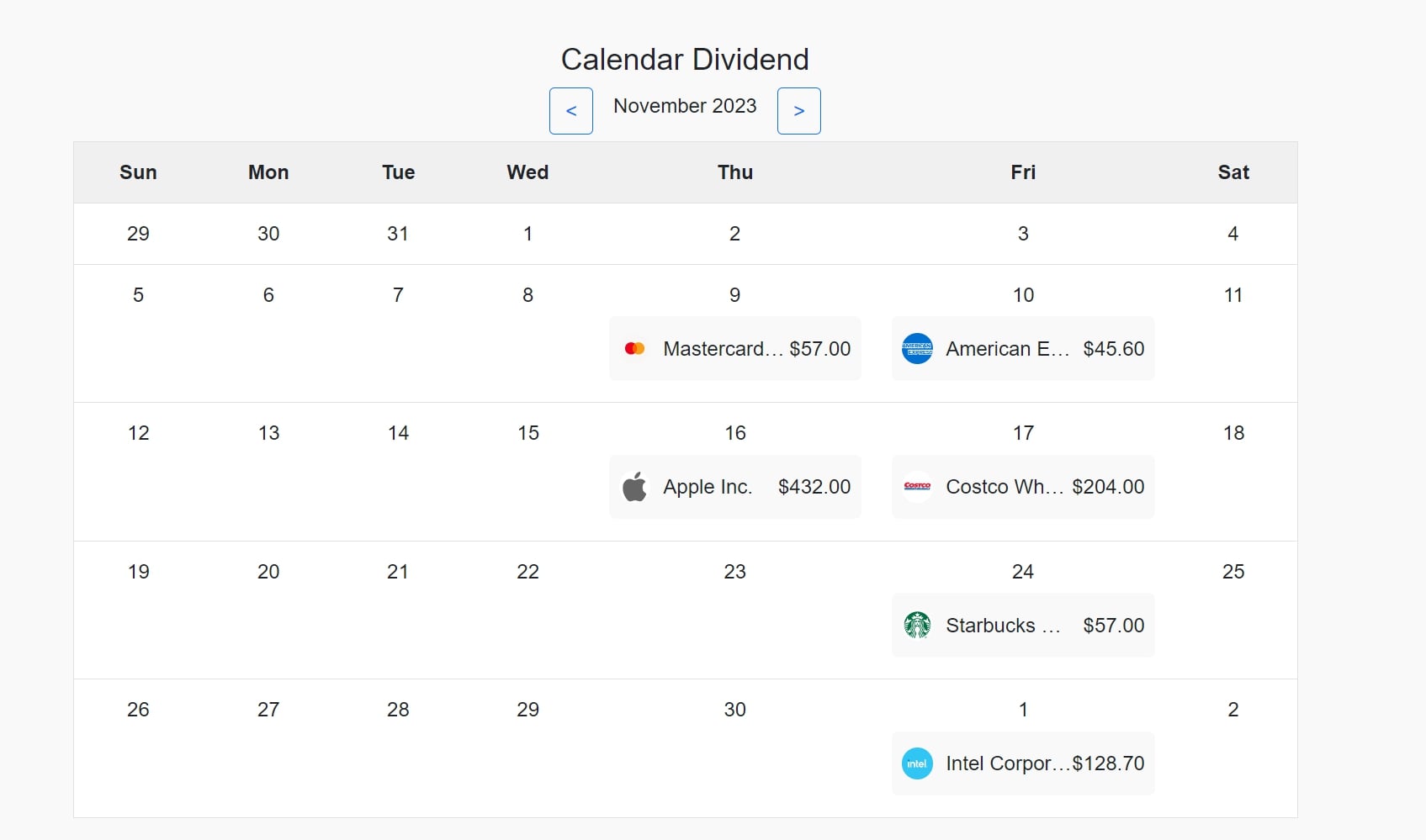Click the Wed column header
The height and width of the screenshot is (840, 1426).
click(527, 172)
